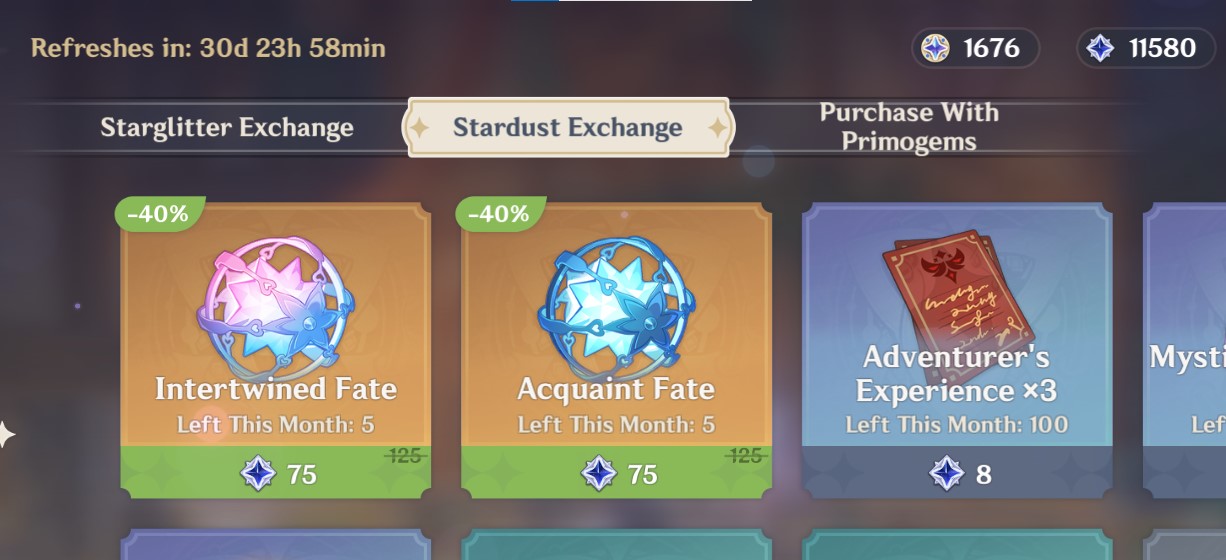The height and width of the screenshot is (560, 1226).
Task: Click Intertwined Fate's green 75 price bar
Action: point(276,472)
